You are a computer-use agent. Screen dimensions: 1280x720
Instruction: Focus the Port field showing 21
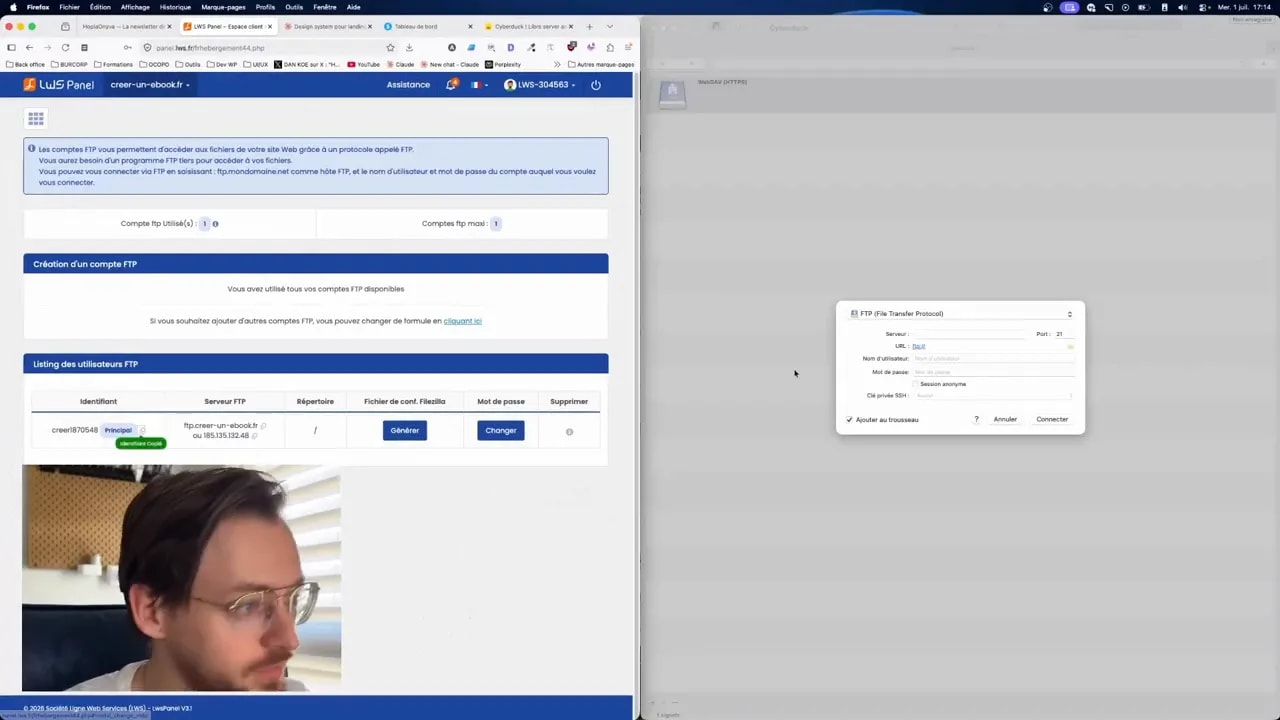click(x=1064, y=334)
